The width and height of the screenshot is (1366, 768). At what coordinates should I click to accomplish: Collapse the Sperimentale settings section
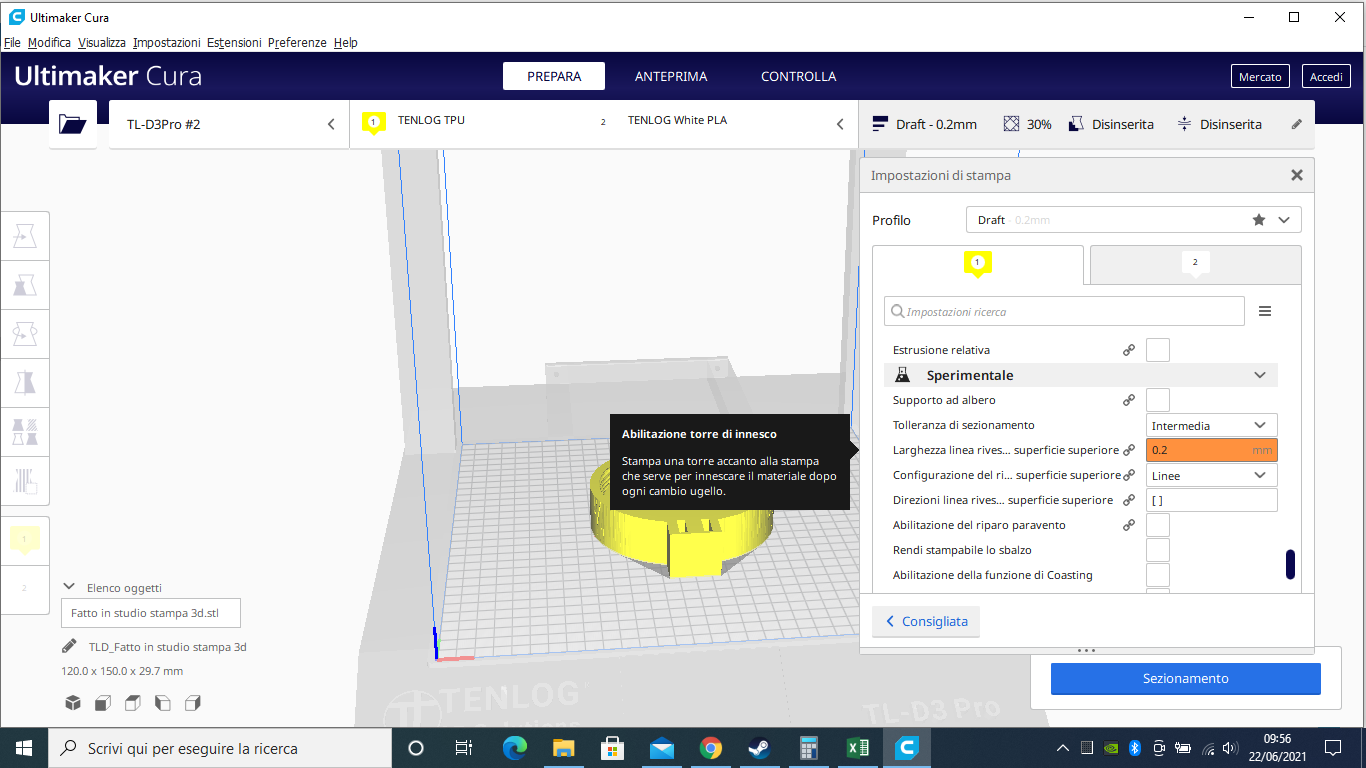click(1259, 375)
